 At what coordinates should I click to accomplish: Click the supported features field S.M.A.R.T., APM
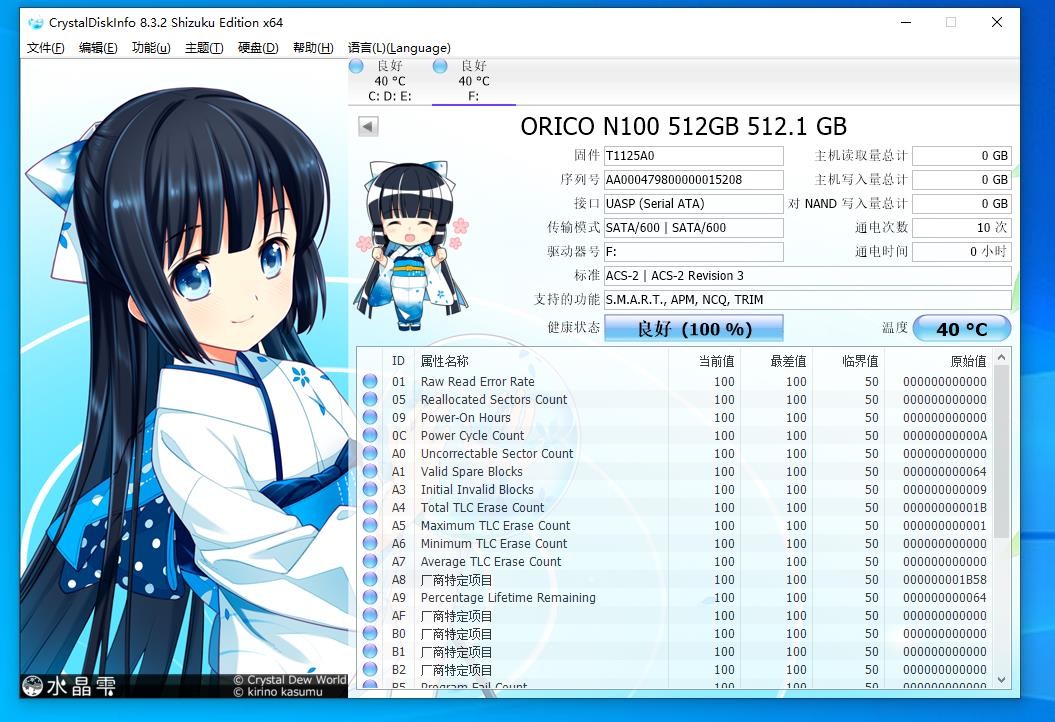click(x=807, y=300)
